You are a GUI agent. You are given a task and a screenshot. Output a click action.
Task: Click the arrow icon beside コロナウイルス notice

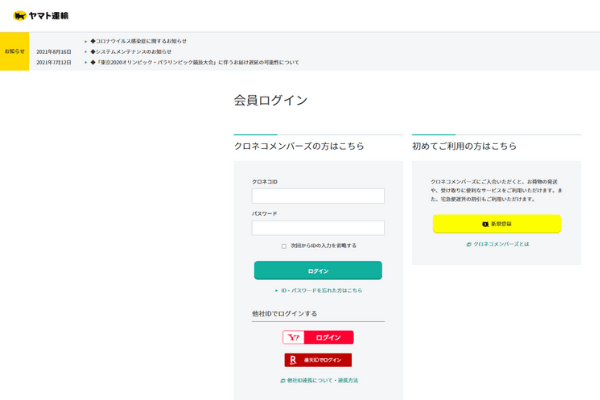86,41
